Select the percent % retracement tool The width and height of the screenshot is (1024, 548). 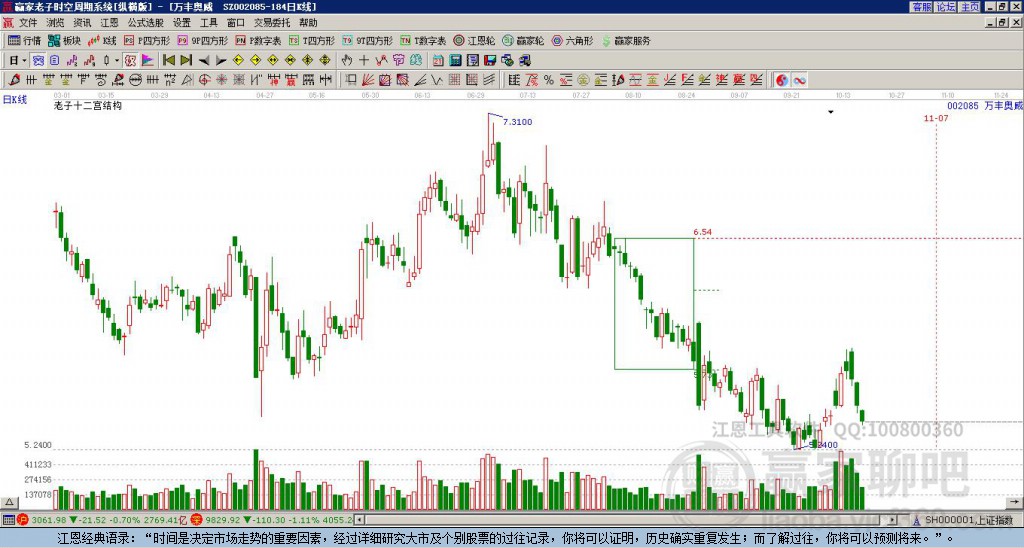549,80
